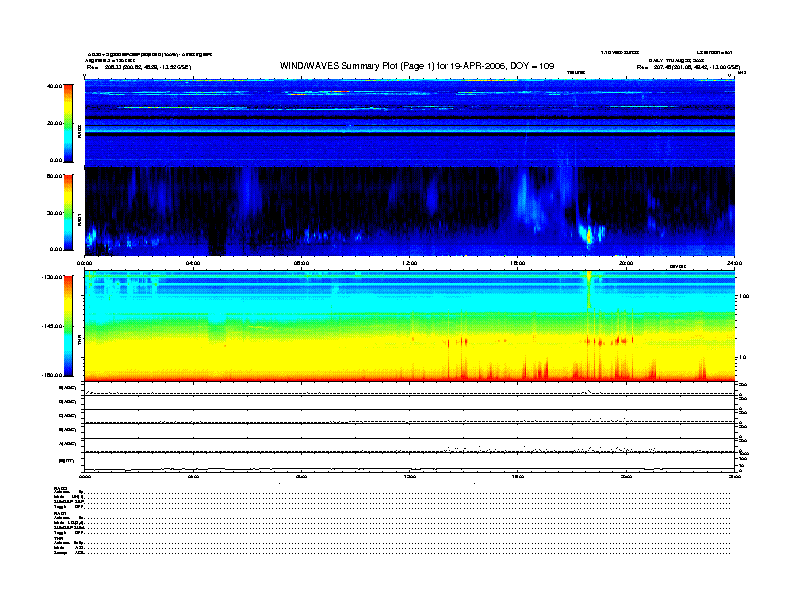
Task: Click the TNR color scale bar
Action: click(x=68, y=326)
